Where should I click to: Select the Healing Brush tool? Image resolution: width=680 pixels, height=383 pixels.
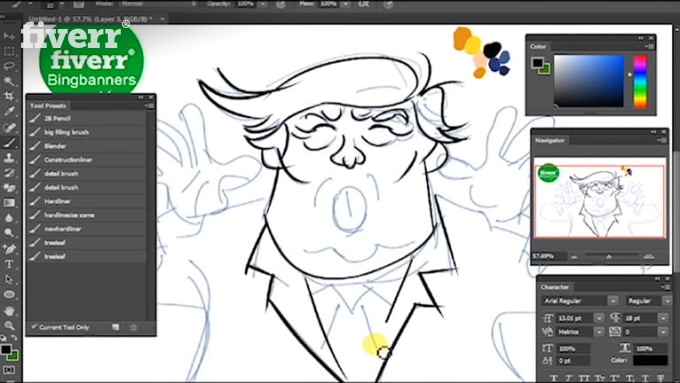(9, 127)
